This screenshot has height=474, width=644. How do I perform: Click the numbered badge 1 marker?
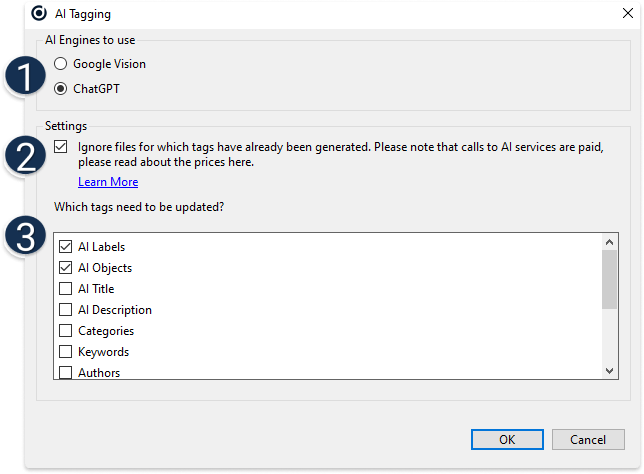pos(25,76)
